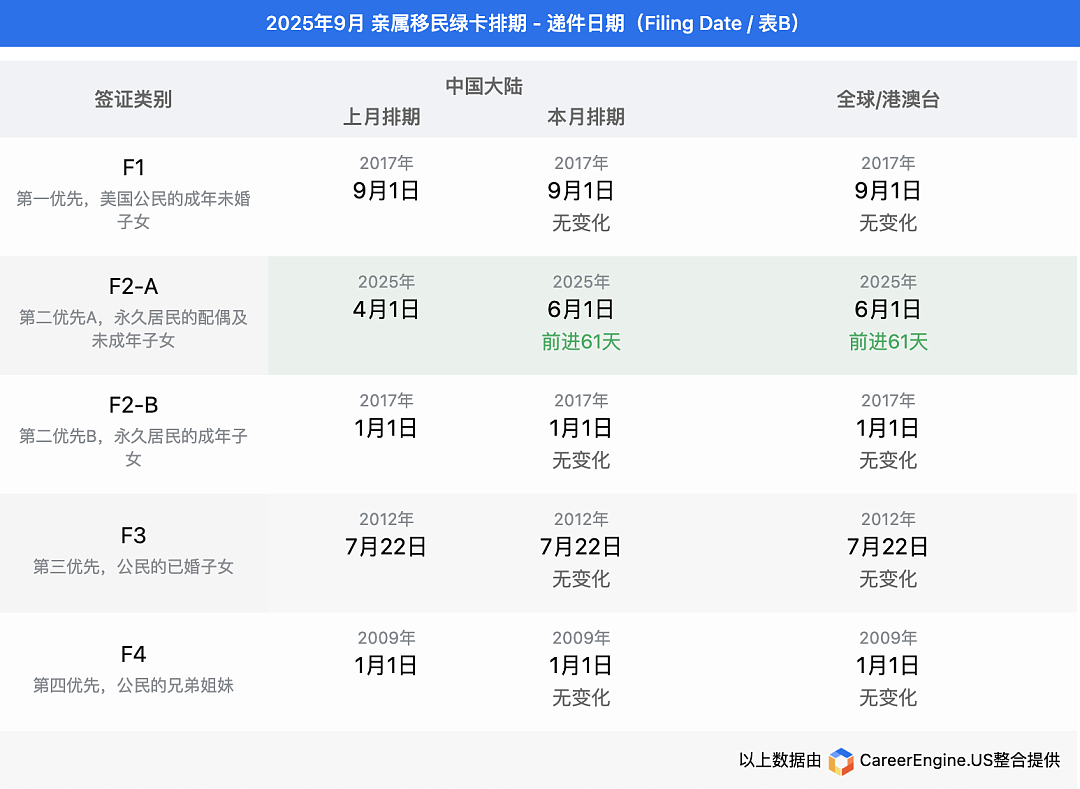The image size is (1080, 789).
Task: Click 无变化 under F1 全球/港澳台
Action: 888,223
